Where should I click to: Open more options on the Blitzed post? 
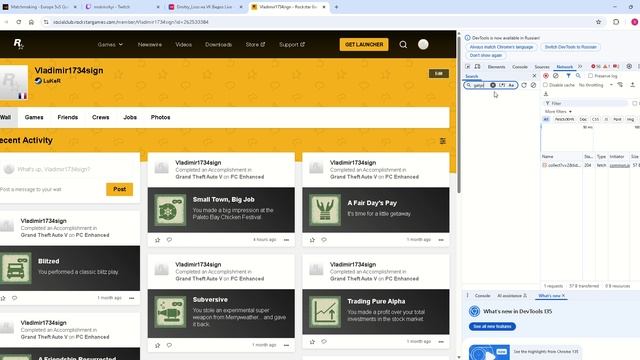[131, 298]
